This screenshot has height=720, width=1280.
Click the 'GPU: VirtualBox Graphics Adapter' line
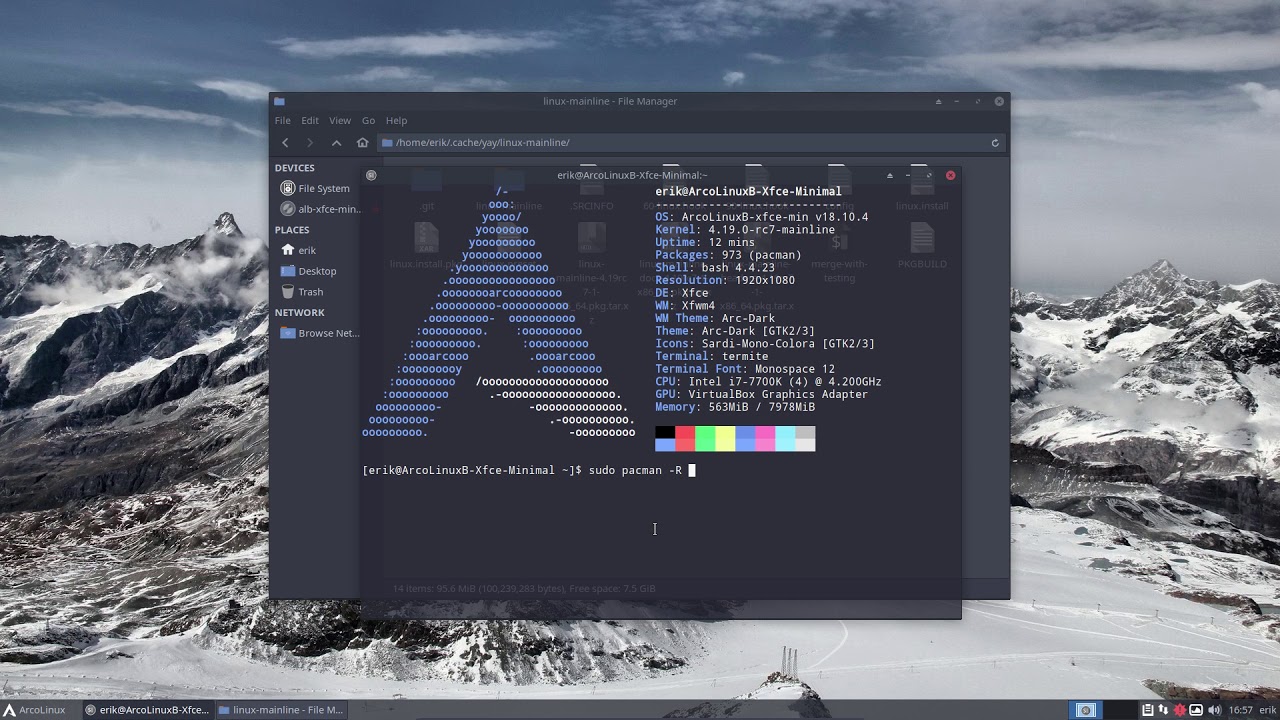tap(762, 394)
